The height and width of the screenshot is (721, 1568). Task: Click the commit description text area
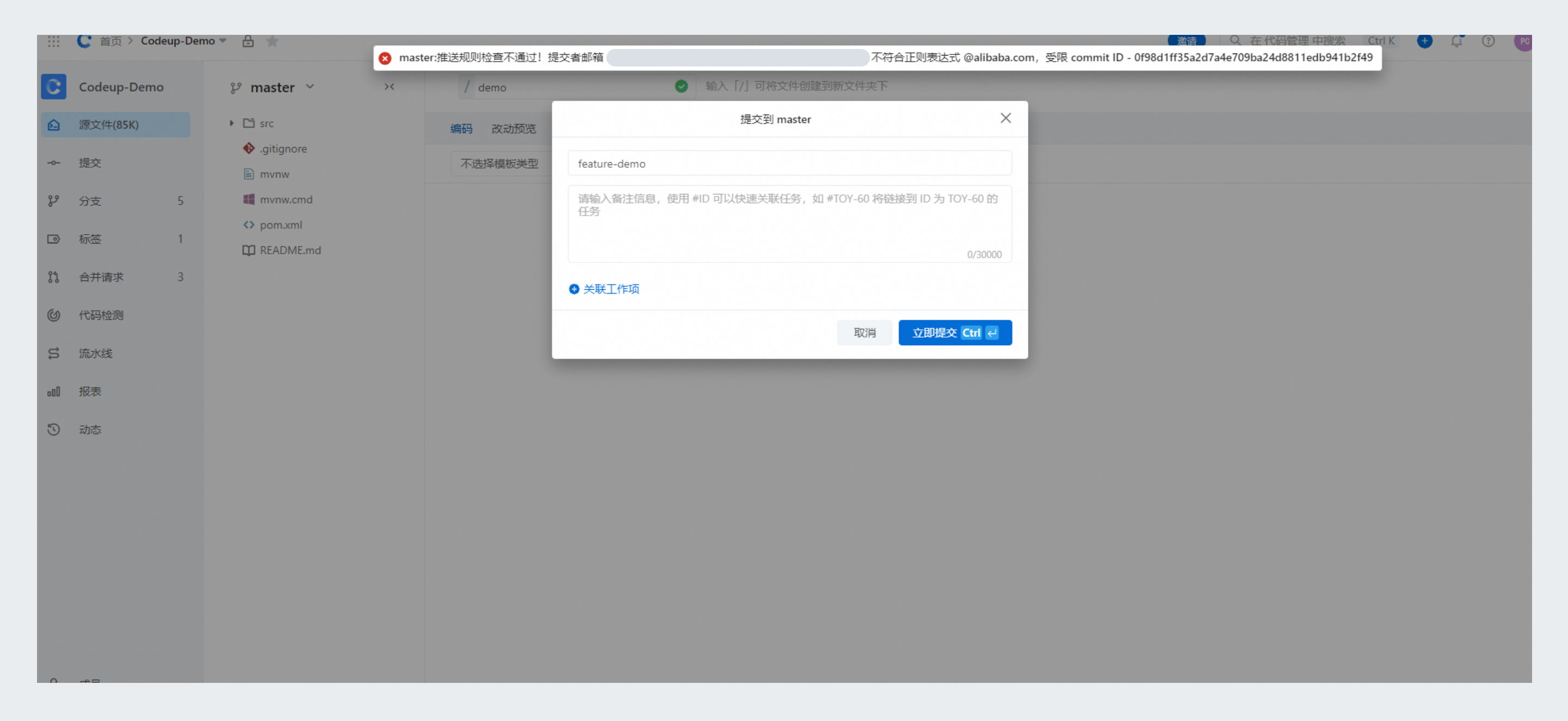click(789, 224)
